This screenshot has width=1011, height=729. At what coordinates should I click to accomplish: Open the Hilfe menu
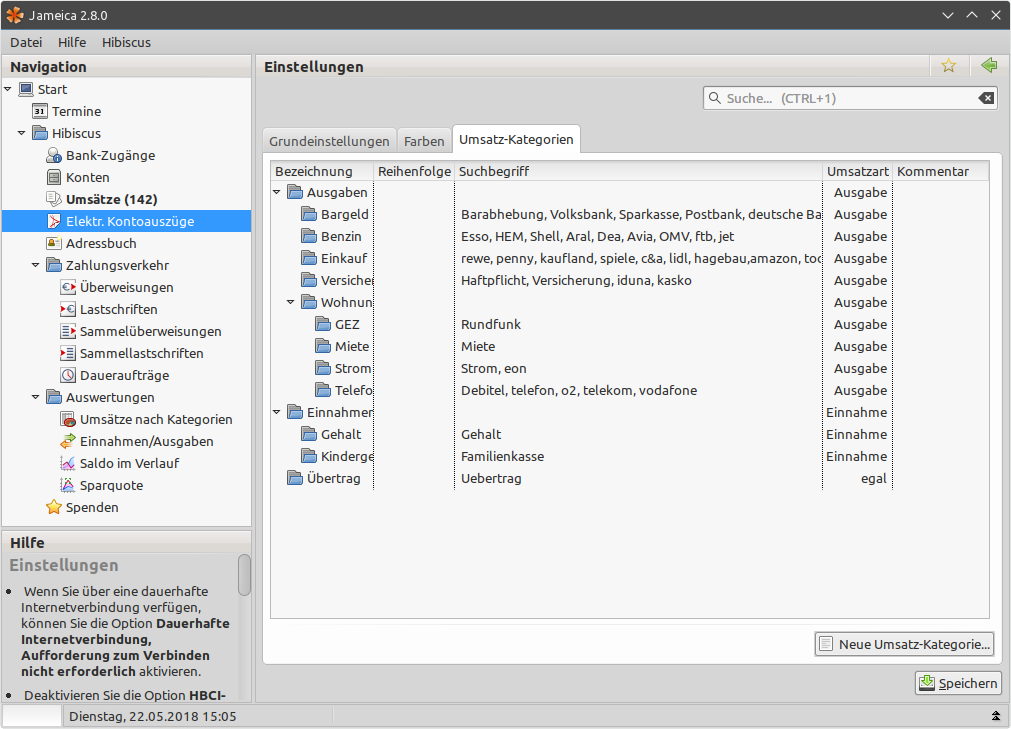click(x=72, y=43)
